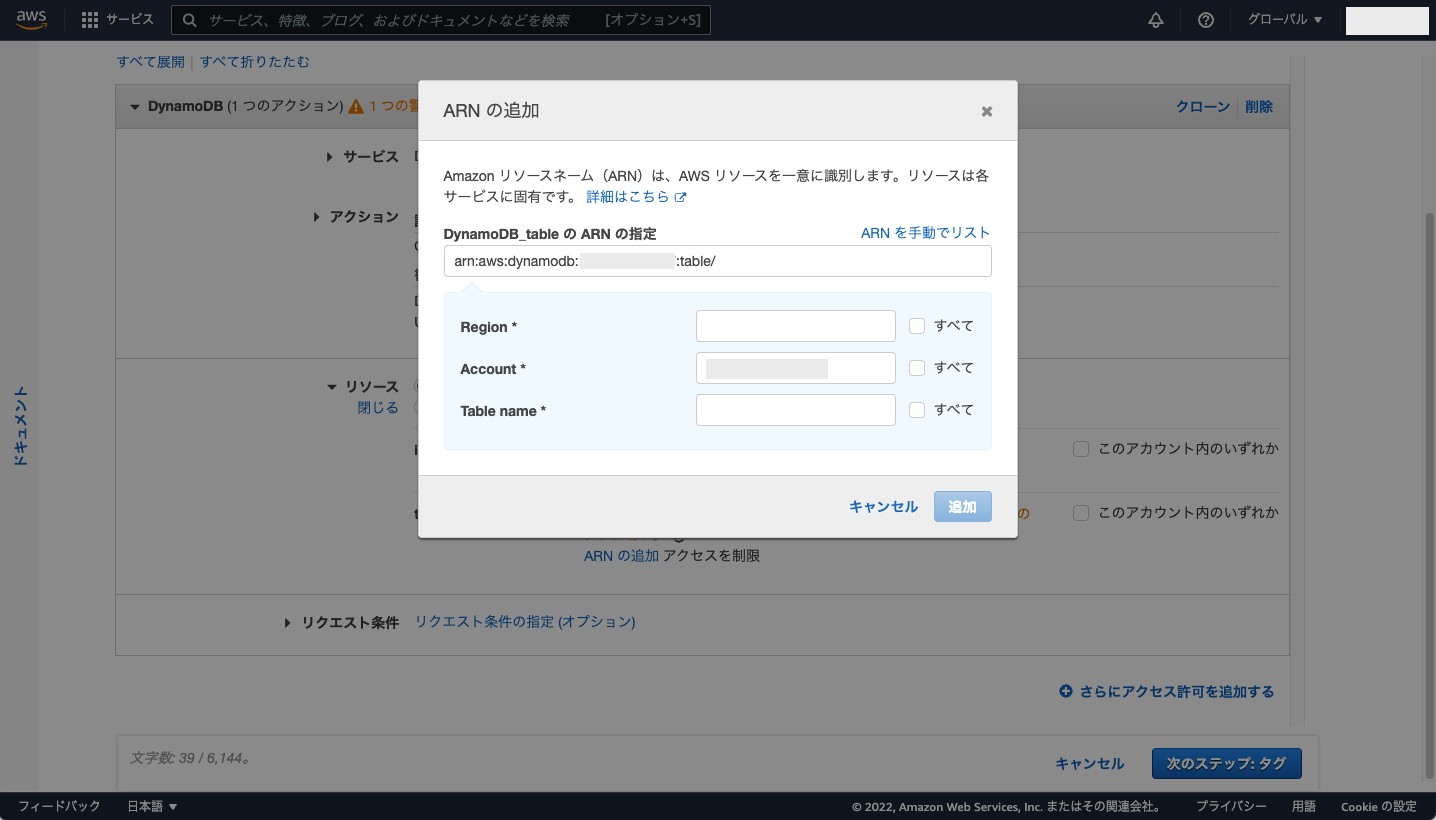Expand the リクエスト条件 section
Viewport: 1436px width, 820px height.
[x=288, y=623]
